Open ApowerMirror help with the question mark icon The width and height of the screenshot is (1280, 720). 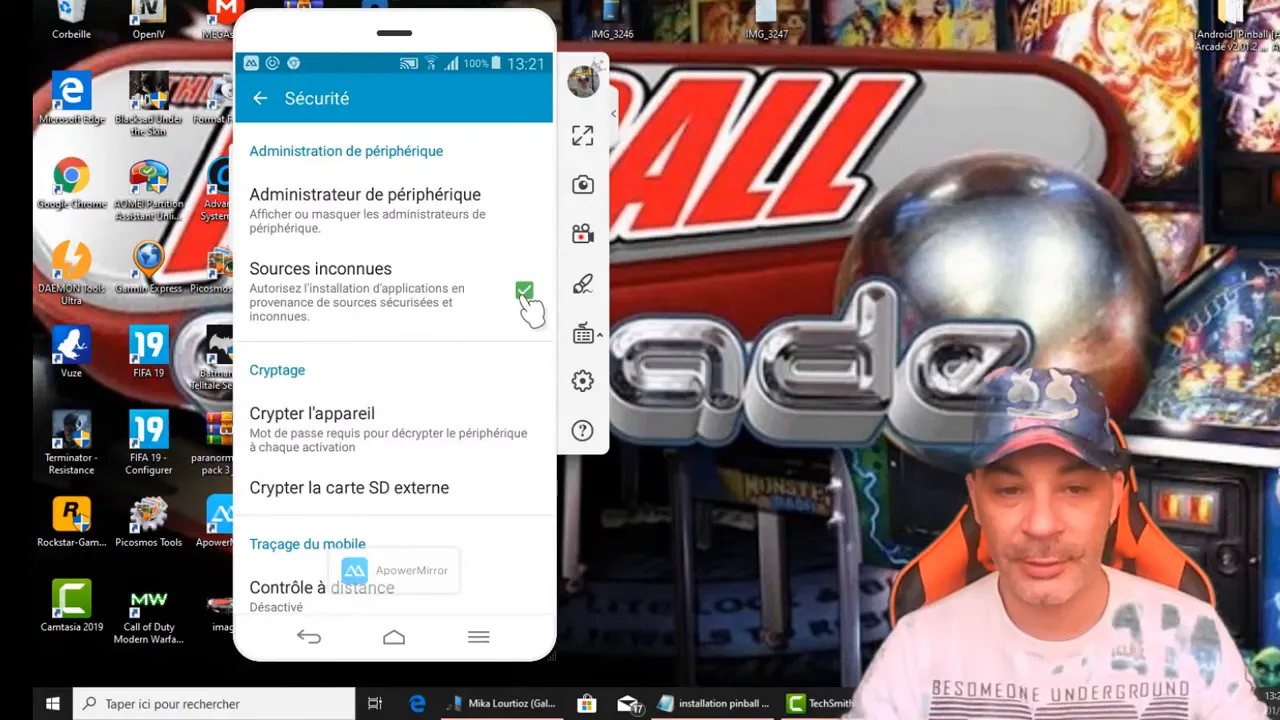[x=582, y=430]
